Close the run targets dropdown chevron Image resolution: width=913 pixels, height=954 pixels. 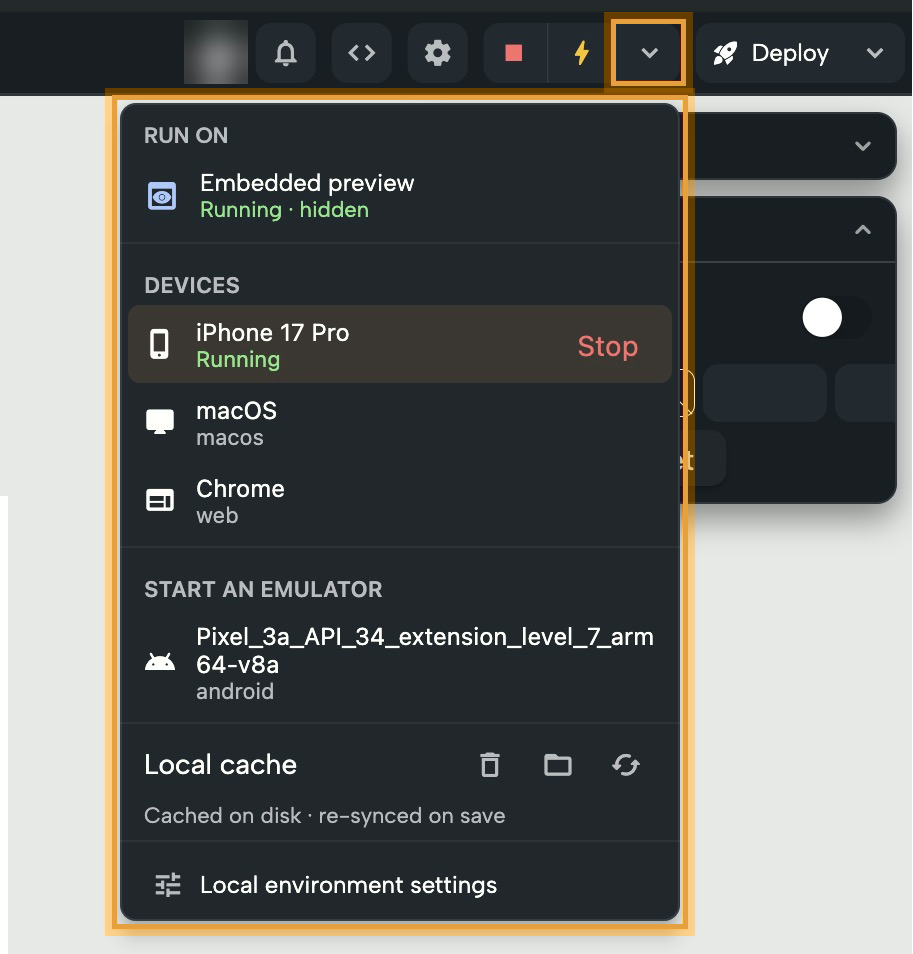[x=649, y=53]
